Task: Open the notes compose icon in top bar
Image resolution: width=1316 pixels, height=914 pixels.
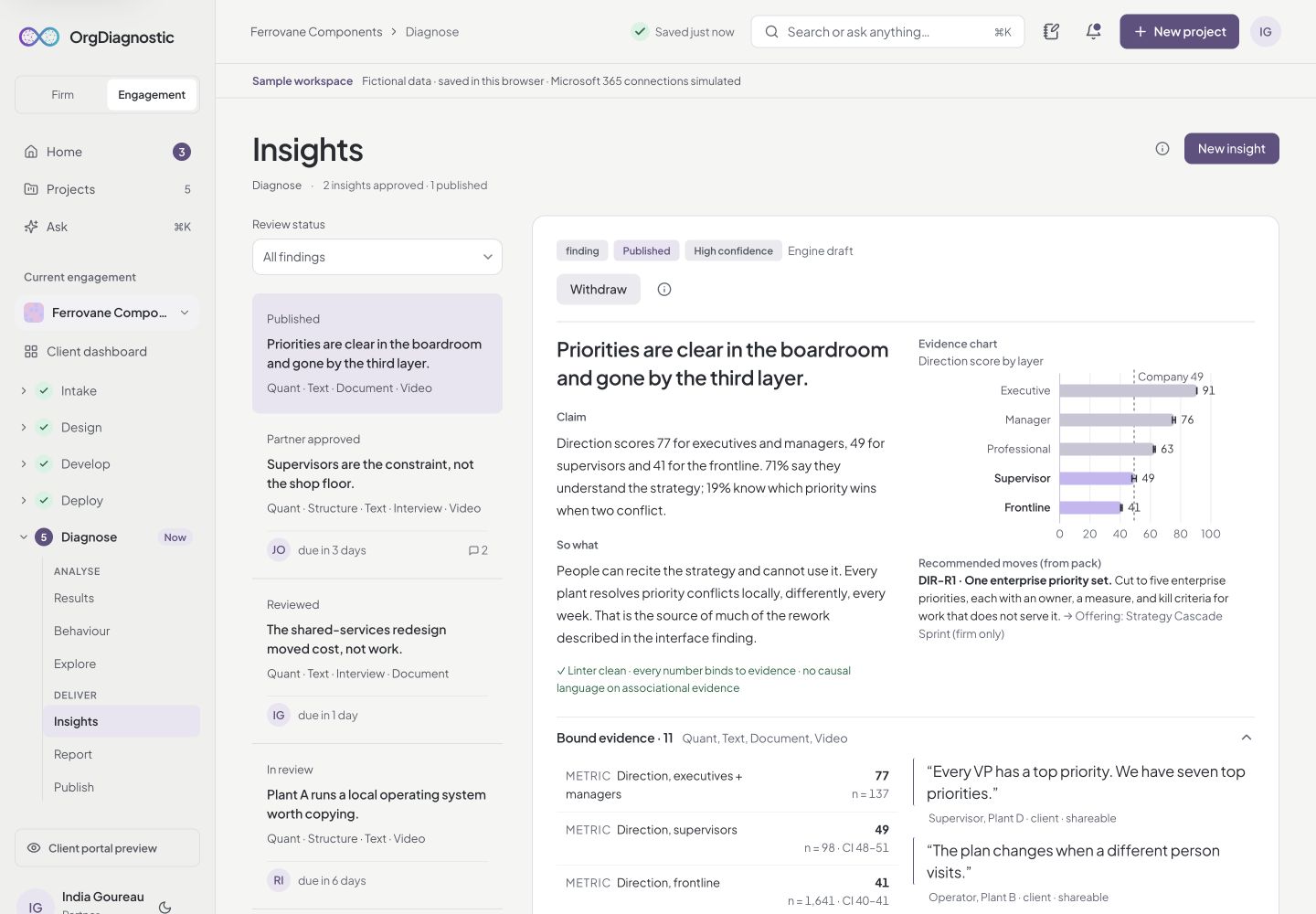Action: pyautogui.click(x=1051, y=32)
